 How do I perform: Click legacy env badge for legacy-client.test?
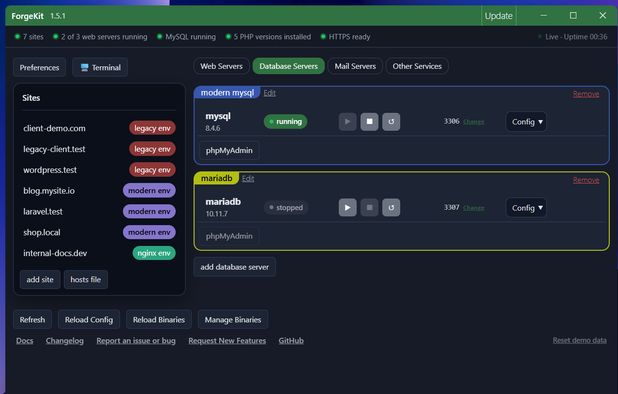152,149
